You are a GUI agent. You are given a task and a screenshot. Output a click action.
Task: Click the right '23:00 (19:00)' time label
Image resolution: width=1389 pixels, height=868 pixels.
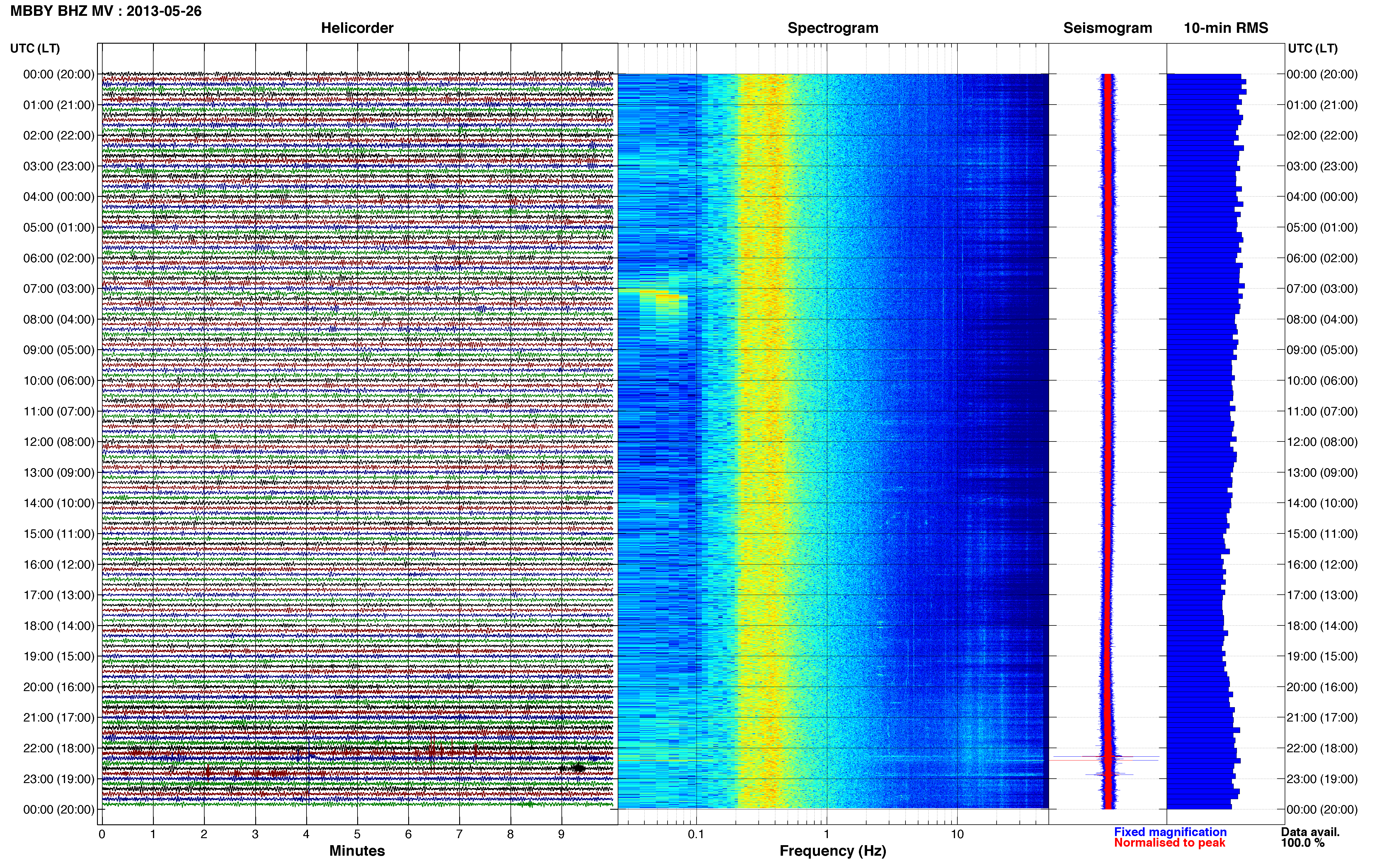[1322, 779]
